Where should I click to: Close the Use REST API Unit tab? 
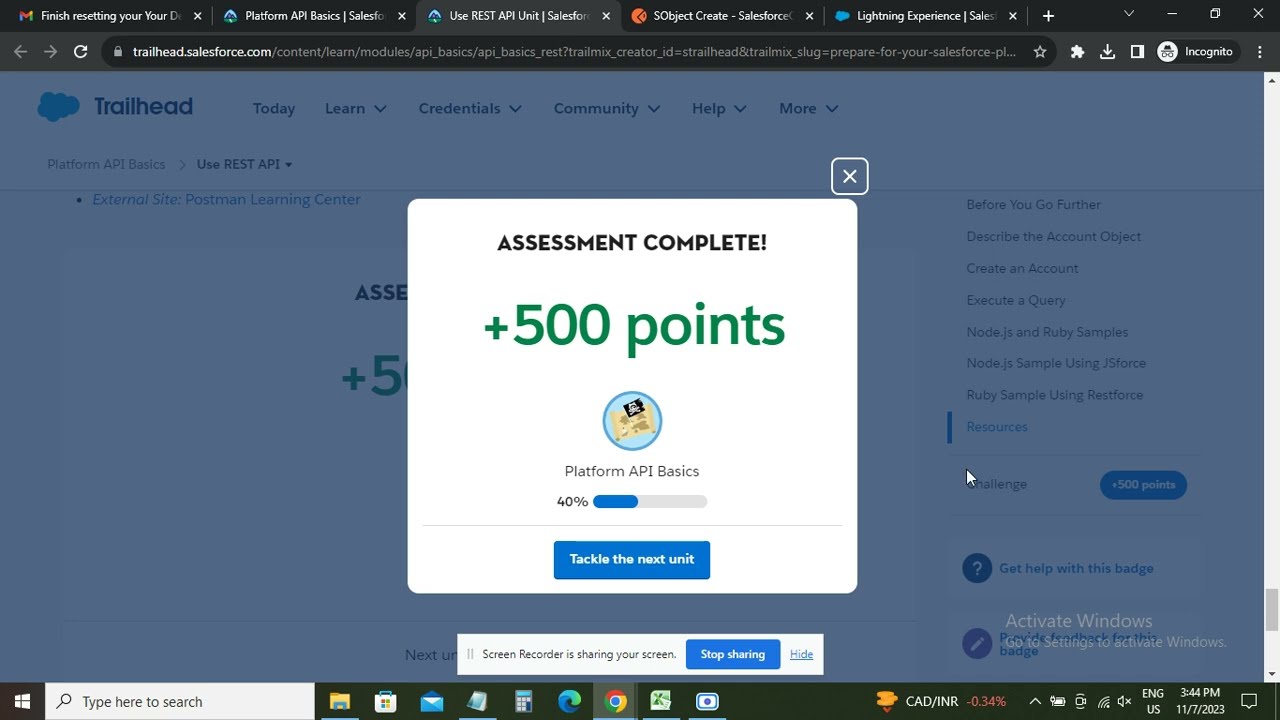click(605, 16)
